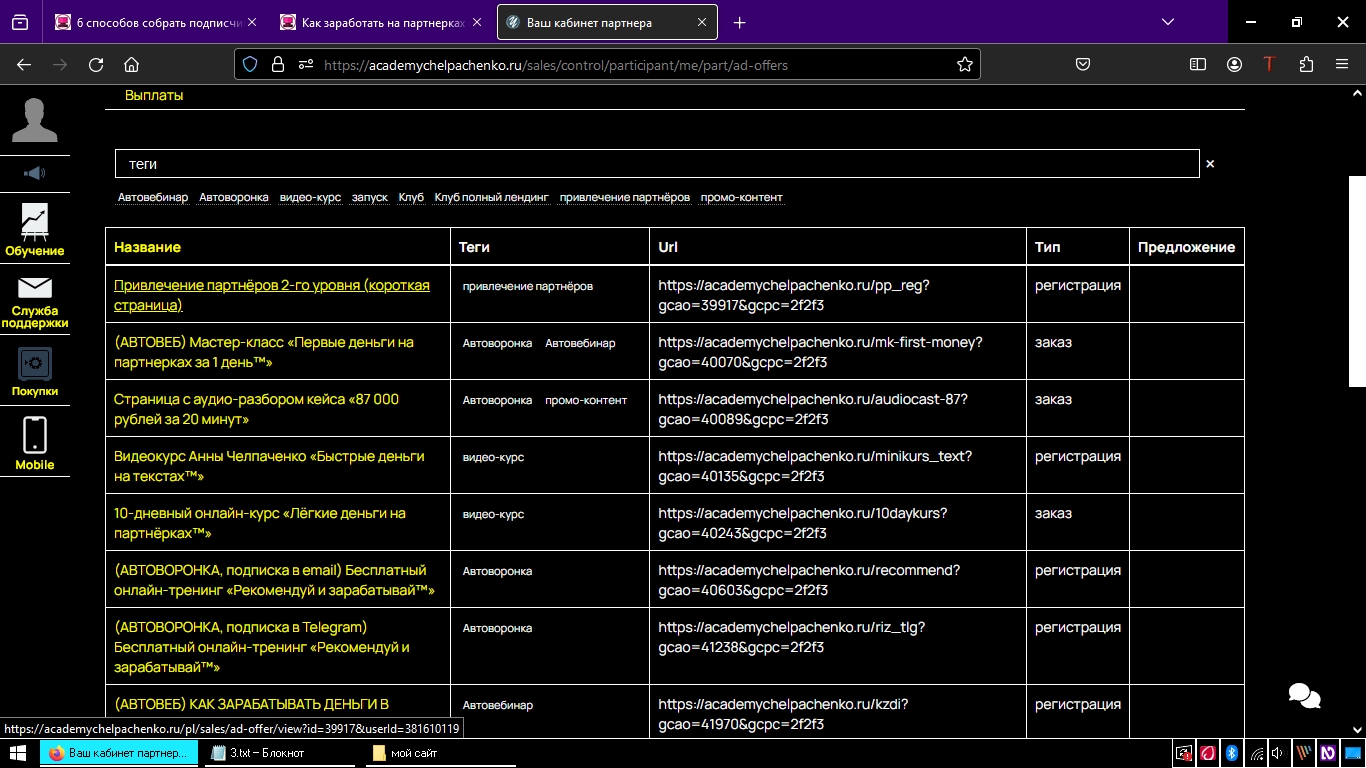Open Pocket save icon in toolbar

tap(1082, 64)
